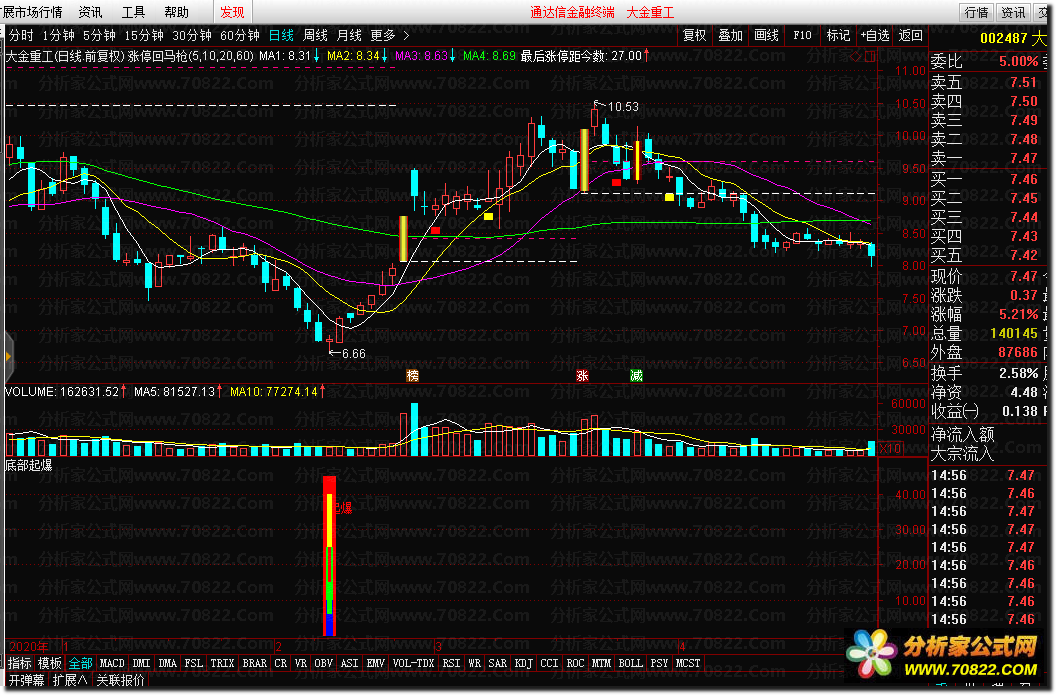
Task: Choose the RSI indicator
Action: pos(451,663)
